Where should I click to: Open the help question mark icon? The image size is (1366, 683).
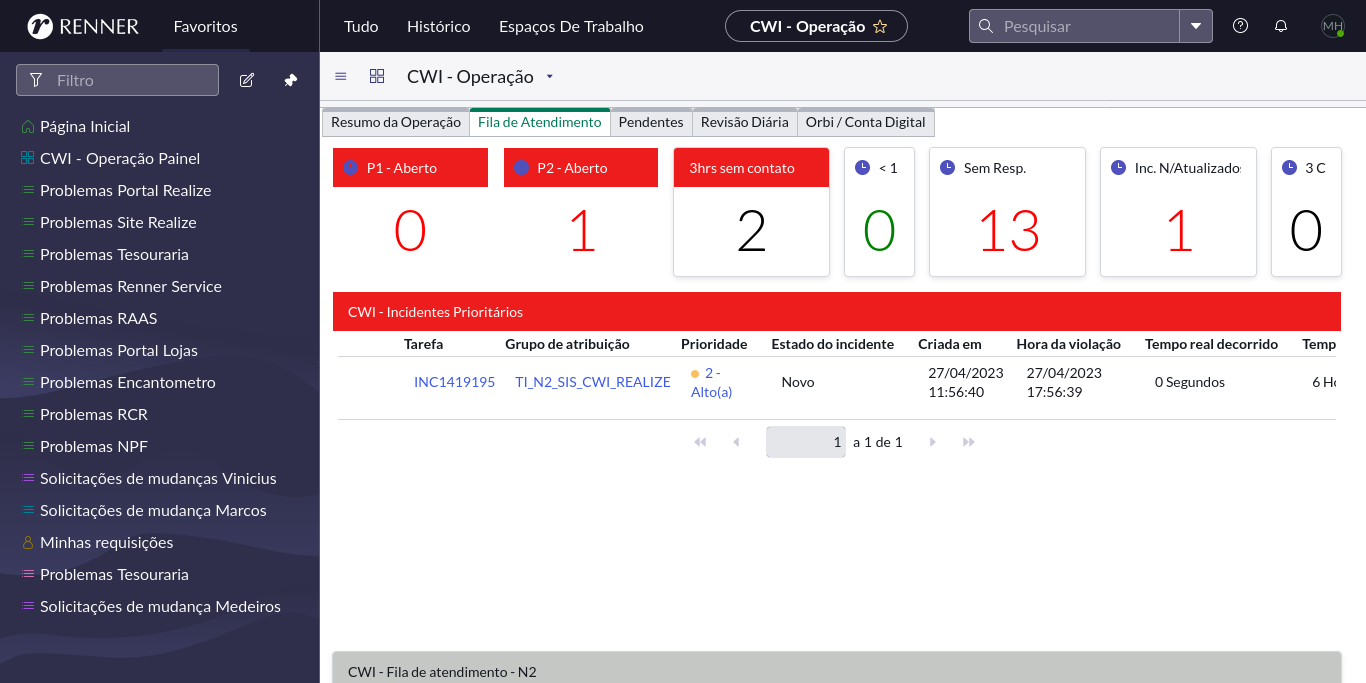1241,26
